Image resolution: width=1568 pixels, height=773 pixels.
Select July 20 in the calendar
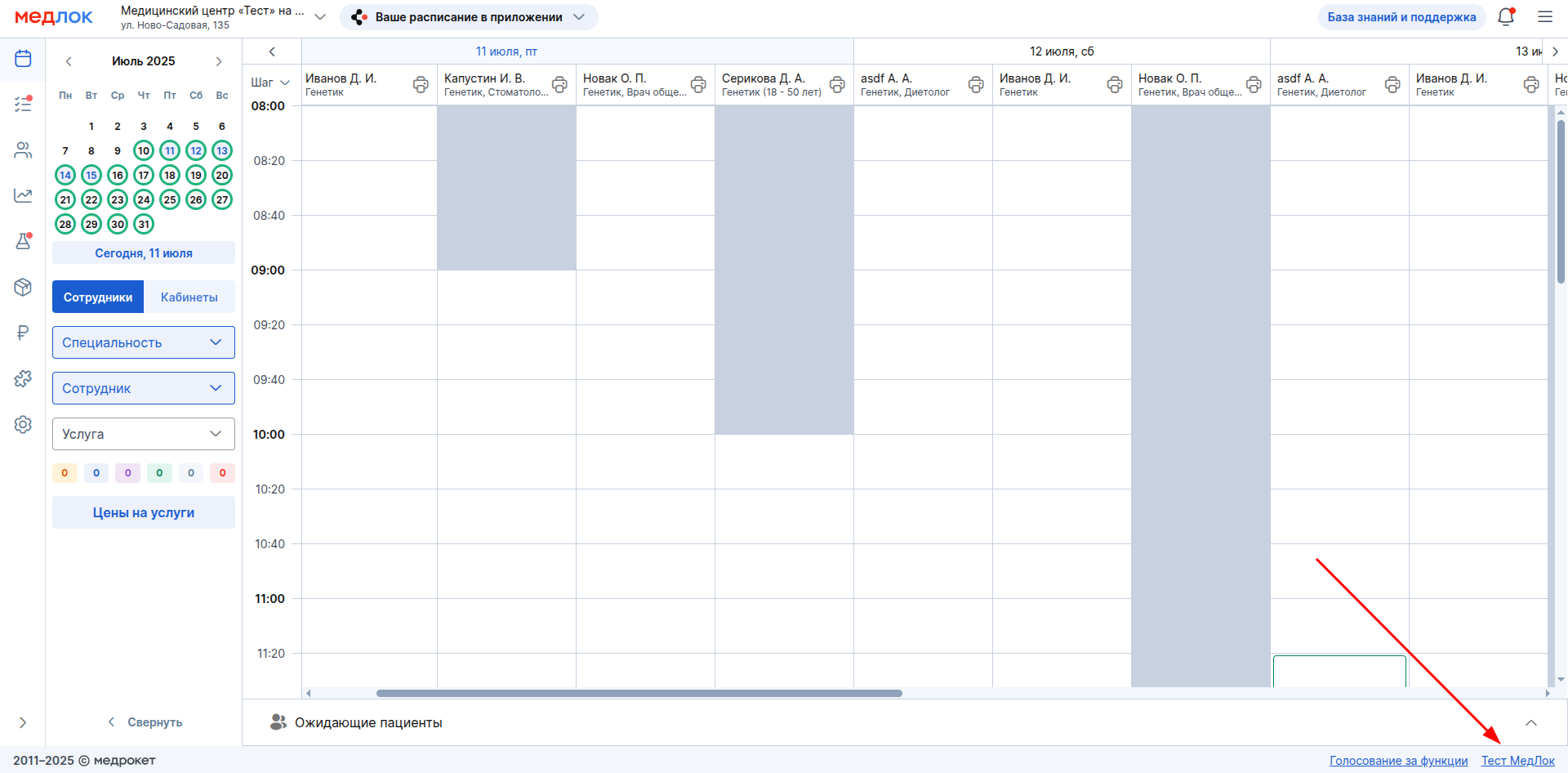[222, 175]
